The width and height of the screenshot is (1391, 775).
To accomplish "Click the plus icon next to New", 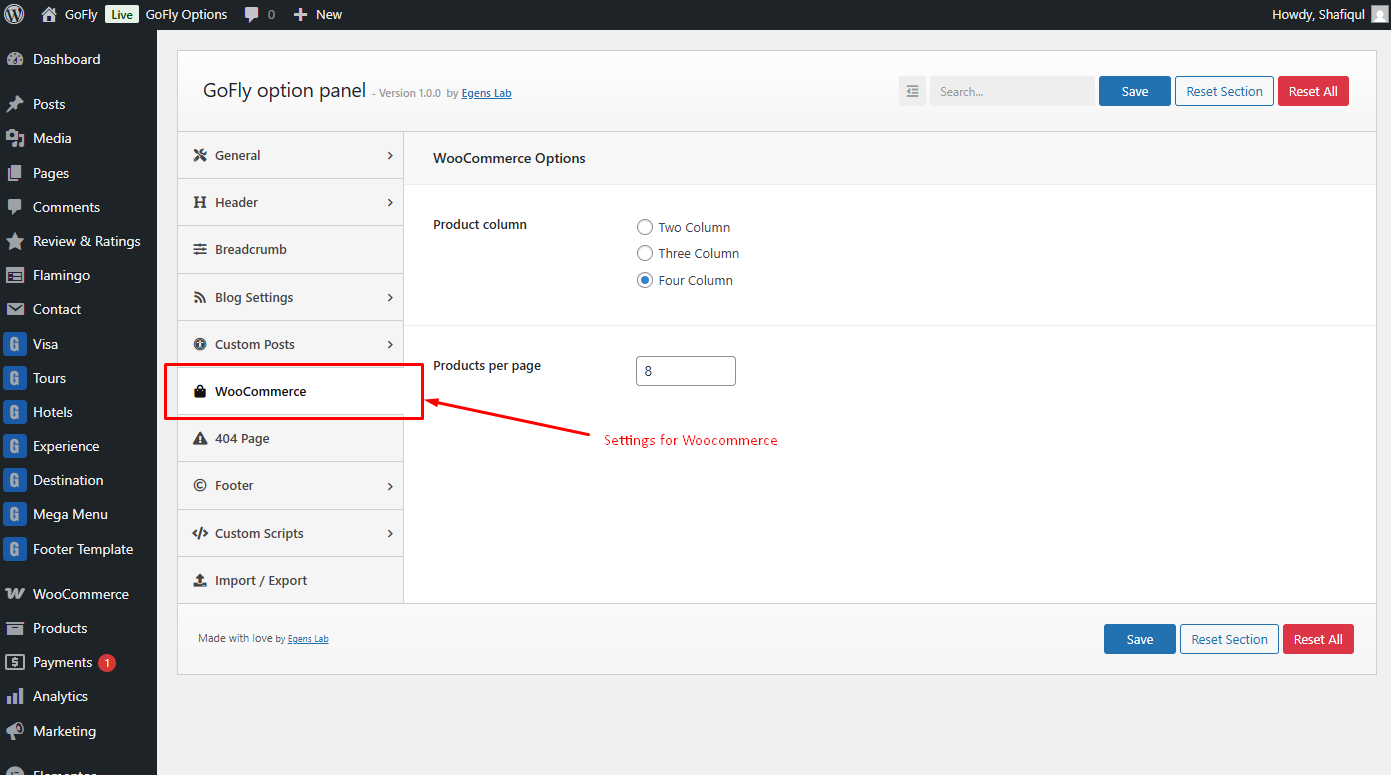I will pos(300,15).
